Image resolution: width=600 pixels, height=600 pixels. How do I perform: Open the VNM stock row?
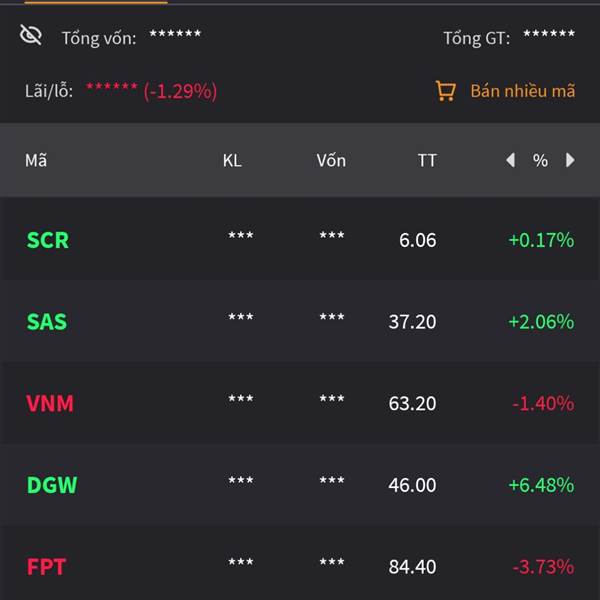50,404
